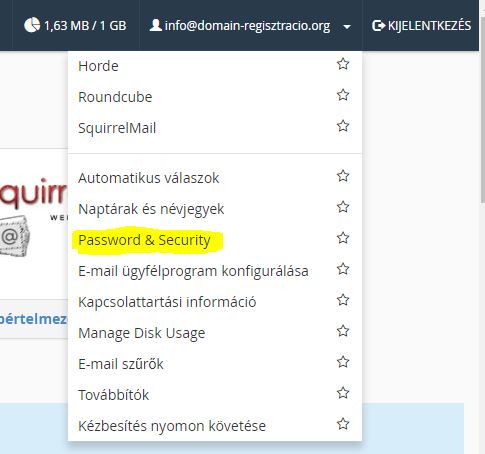The image size is (485, 454).
Task: Open SquirrelMail from the dropdown menu
Action: pyautogui.click(x=117, y=128)
